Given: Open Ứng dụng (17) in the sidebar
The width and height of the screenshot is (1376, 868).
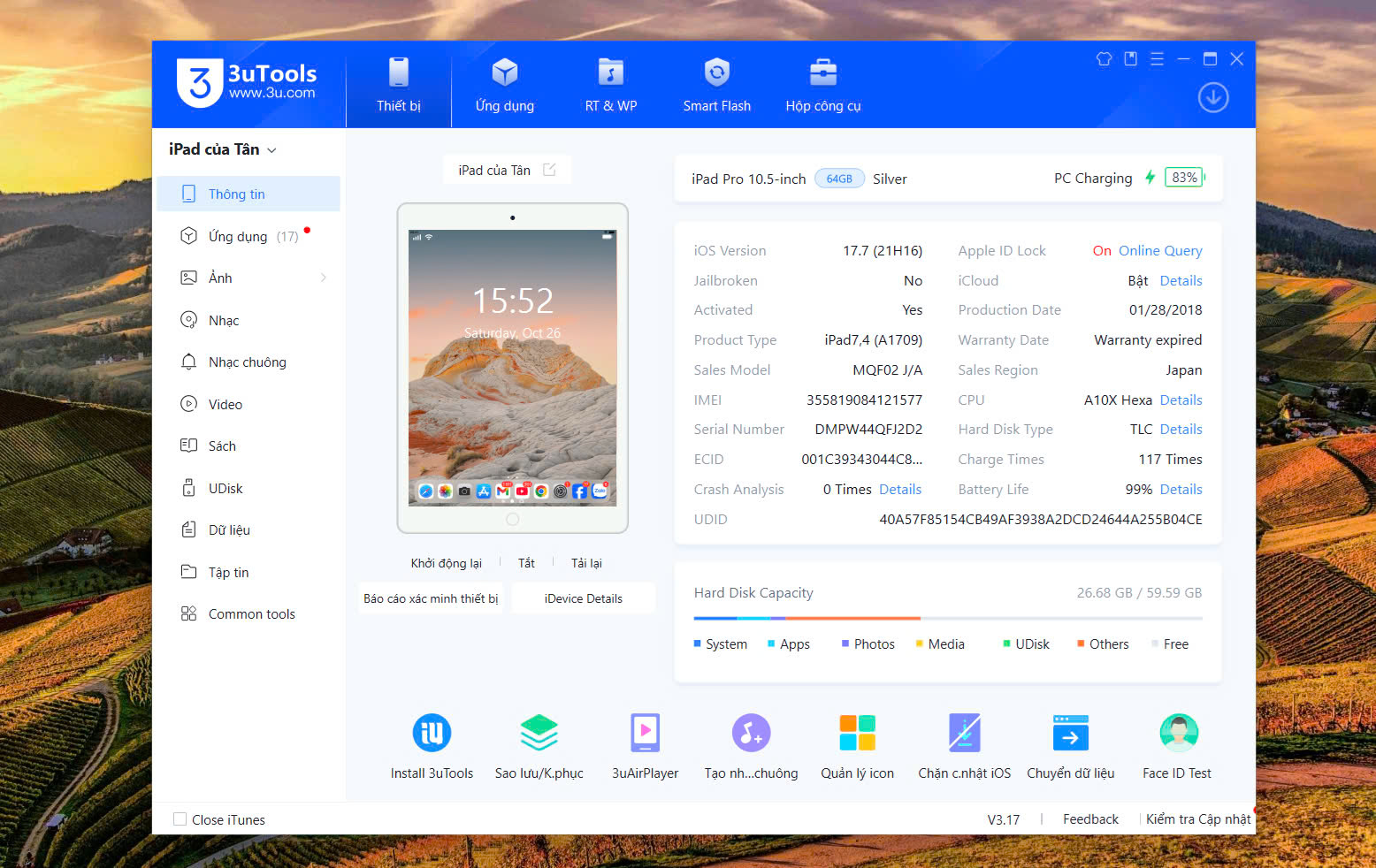Looking at the screenshot, I should point(248,236).
